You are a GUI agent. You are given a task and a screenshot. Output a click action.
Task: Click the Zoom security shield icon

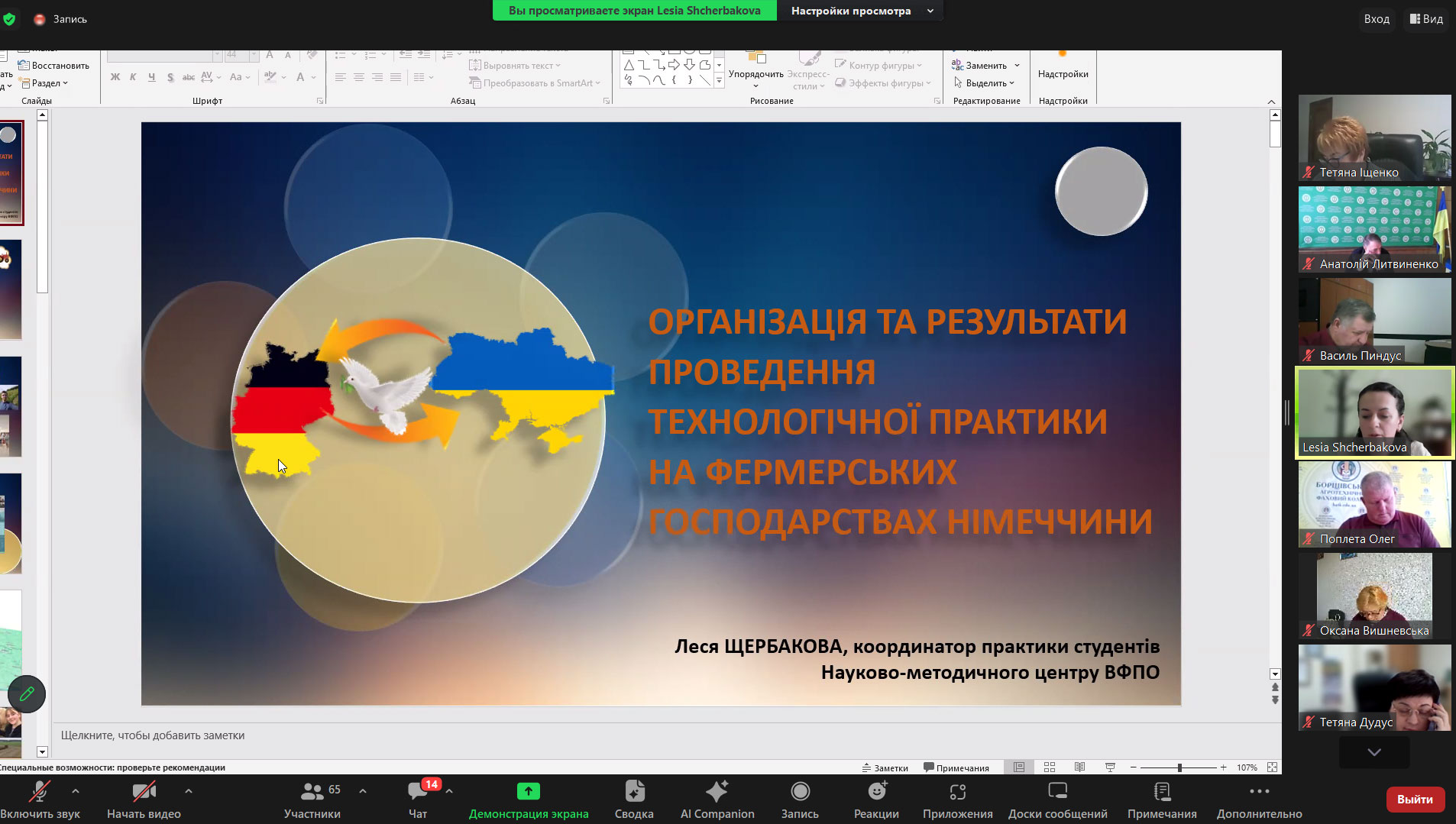coord(9,19)
